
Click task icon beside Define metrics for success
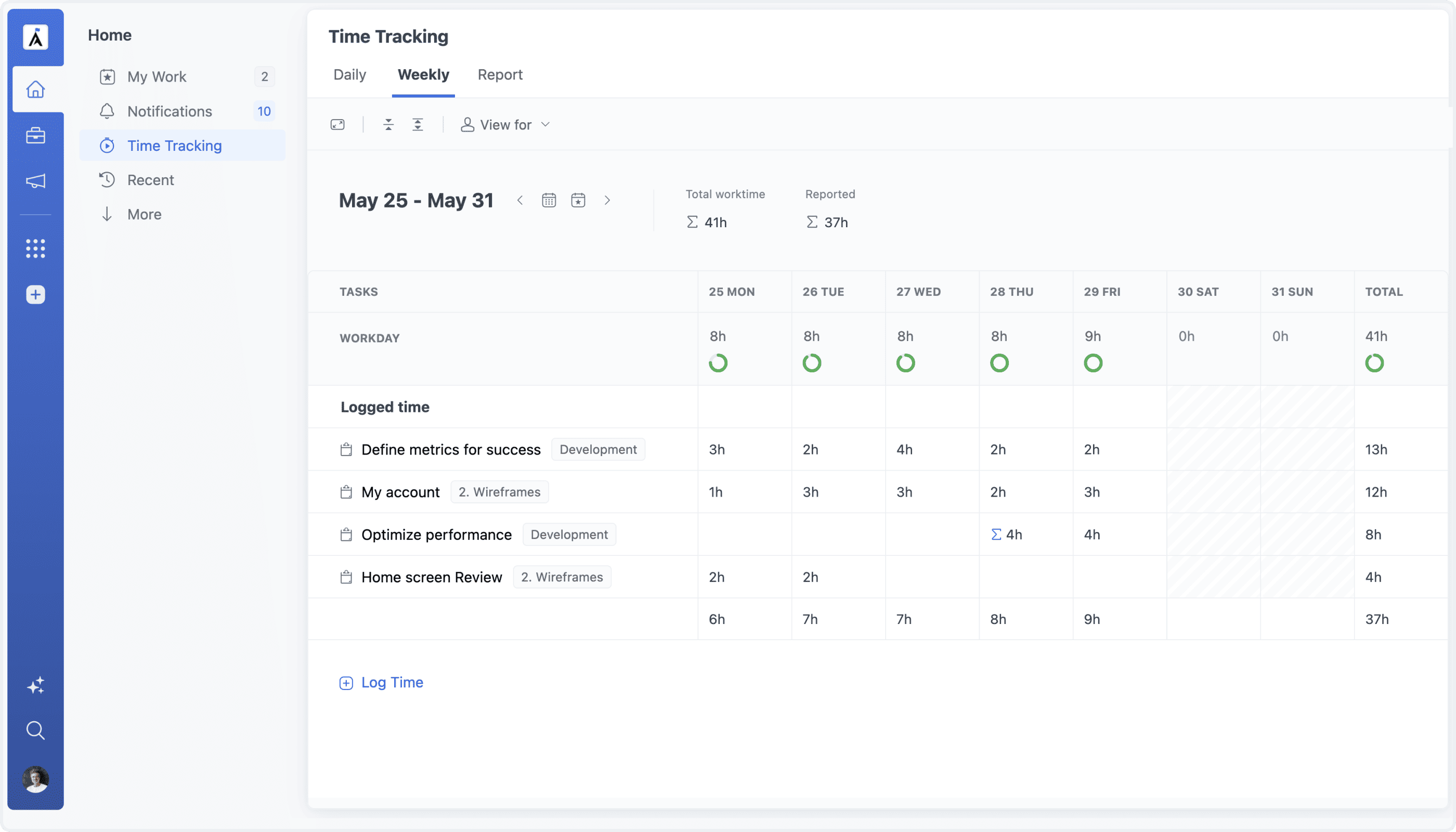(346, 450)
